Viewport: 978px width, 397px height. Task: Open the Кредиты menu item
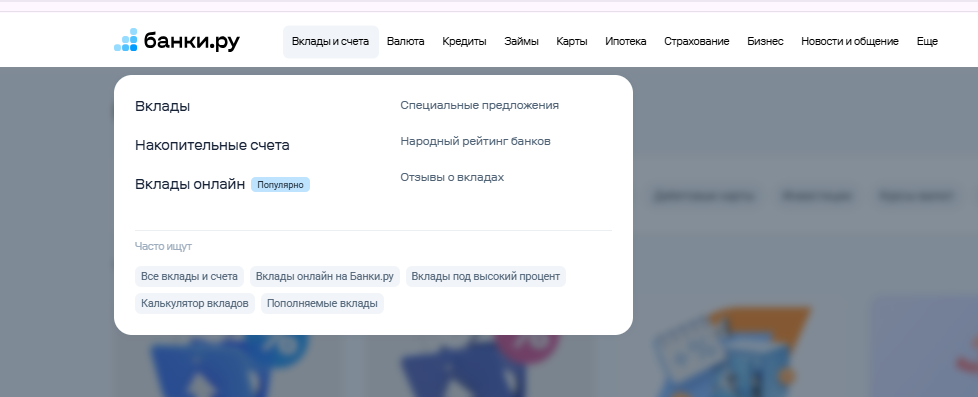464,42
